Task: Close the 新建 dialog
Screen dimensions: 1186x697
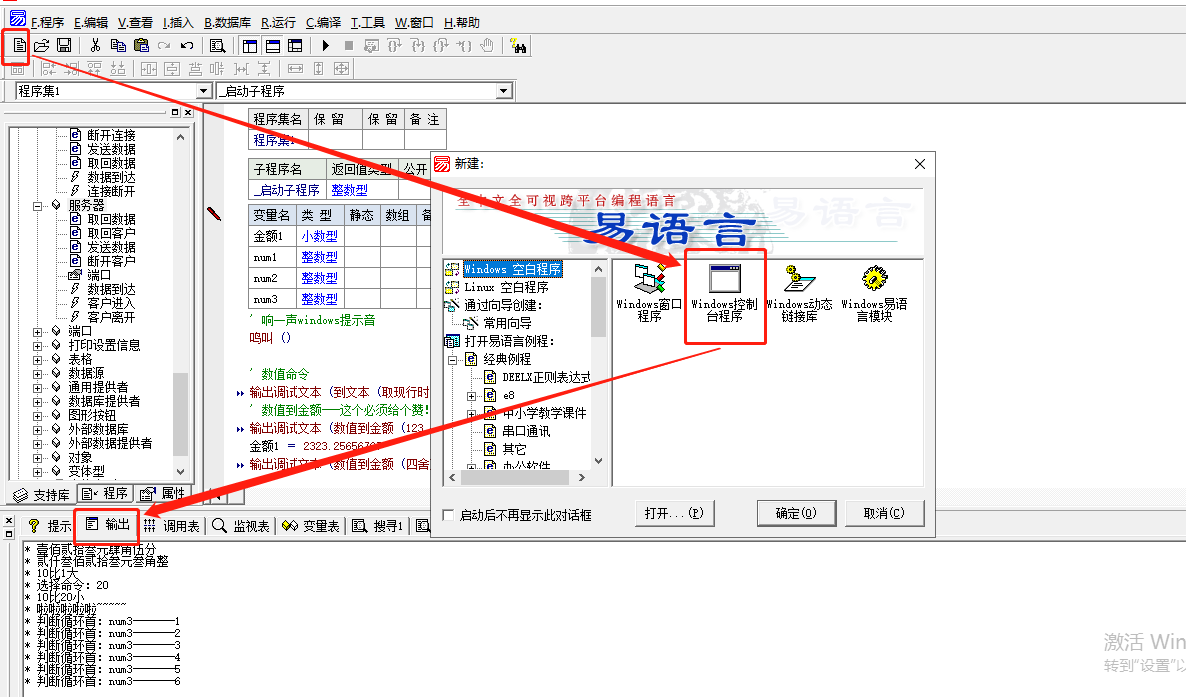Action: click(920, 164)
